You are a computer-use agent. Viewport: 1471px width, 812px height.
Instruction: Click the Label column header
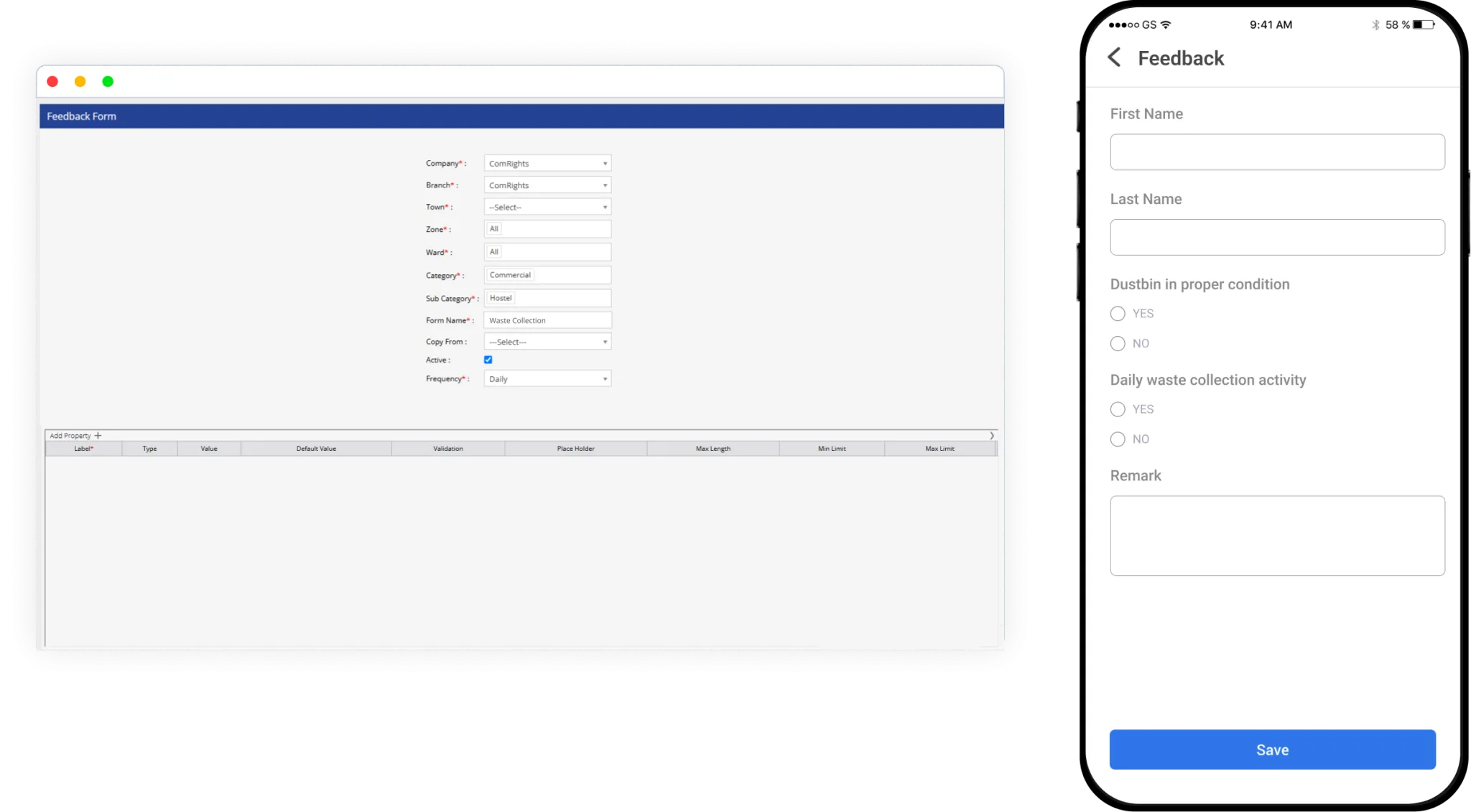click(83, 449)
